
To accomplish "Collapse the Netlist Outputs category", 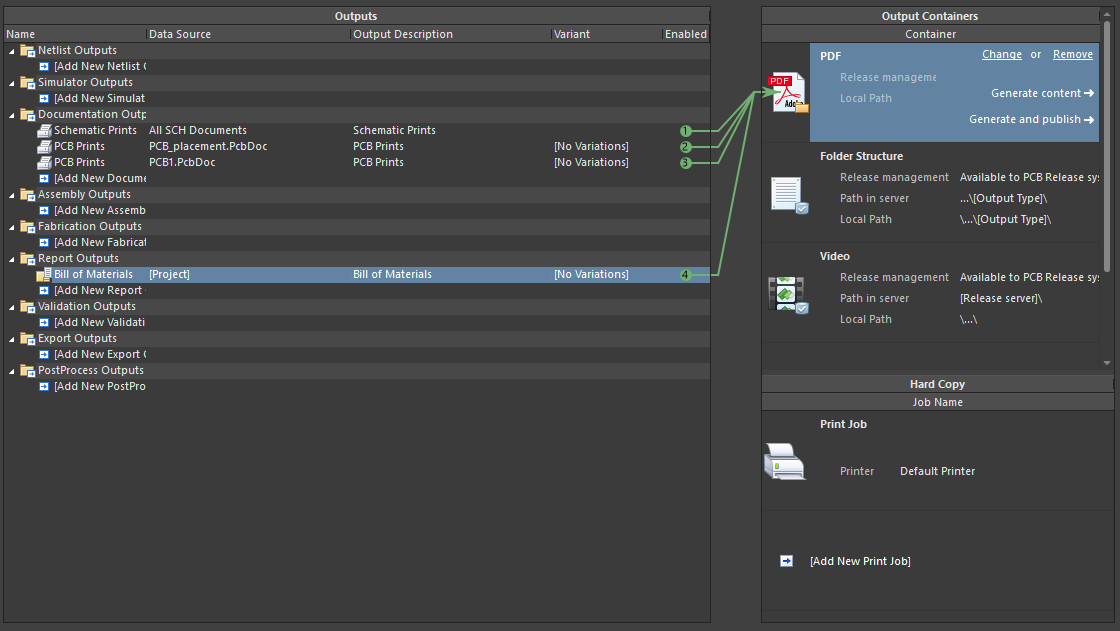I will tap(12, 51).
